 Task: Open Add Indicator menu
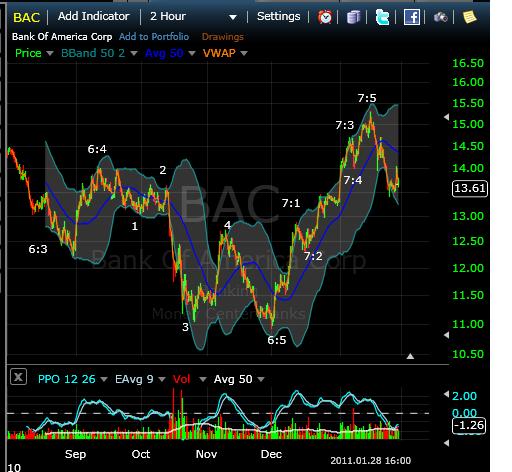(93, 16)
